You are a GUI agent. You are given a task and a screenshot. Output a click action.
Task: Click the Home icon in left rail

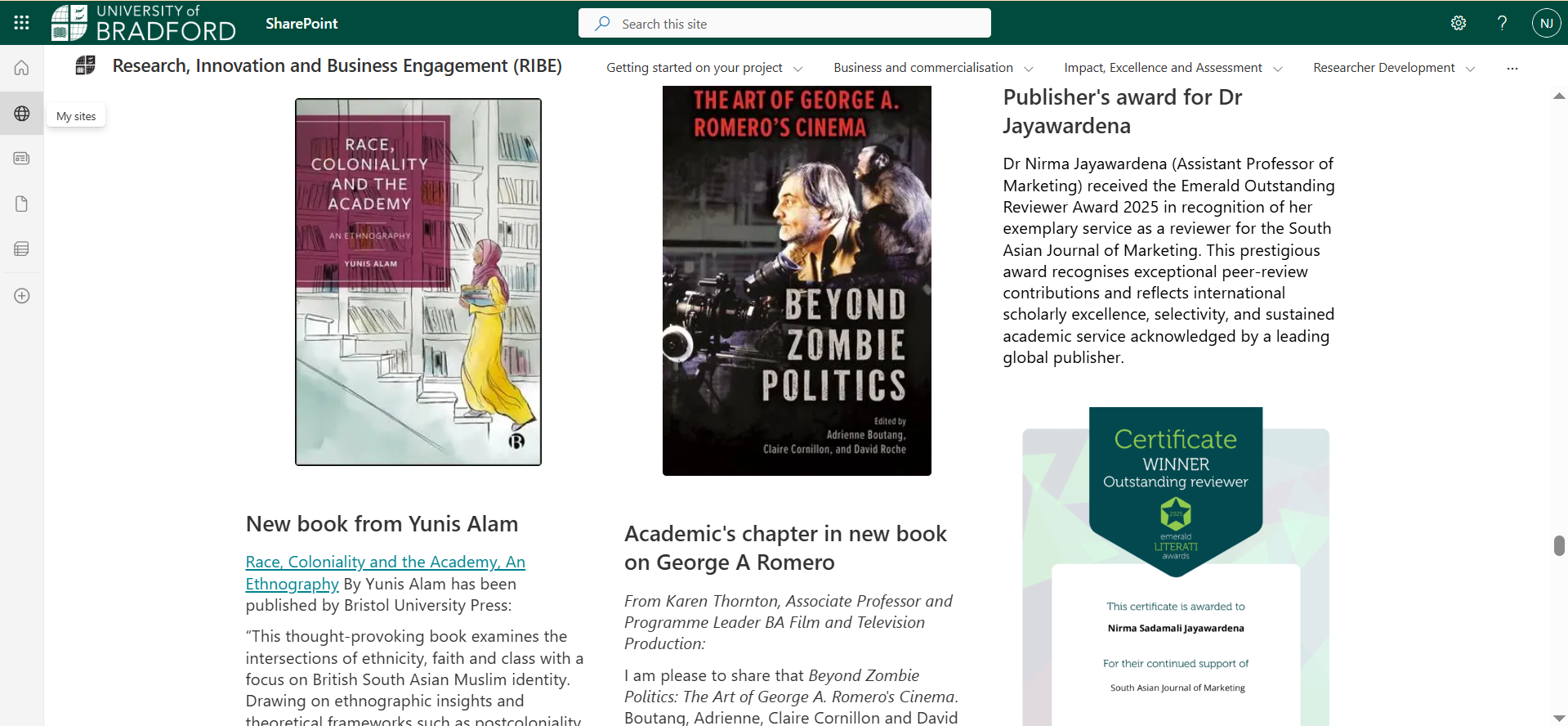[x=22, y=68]
